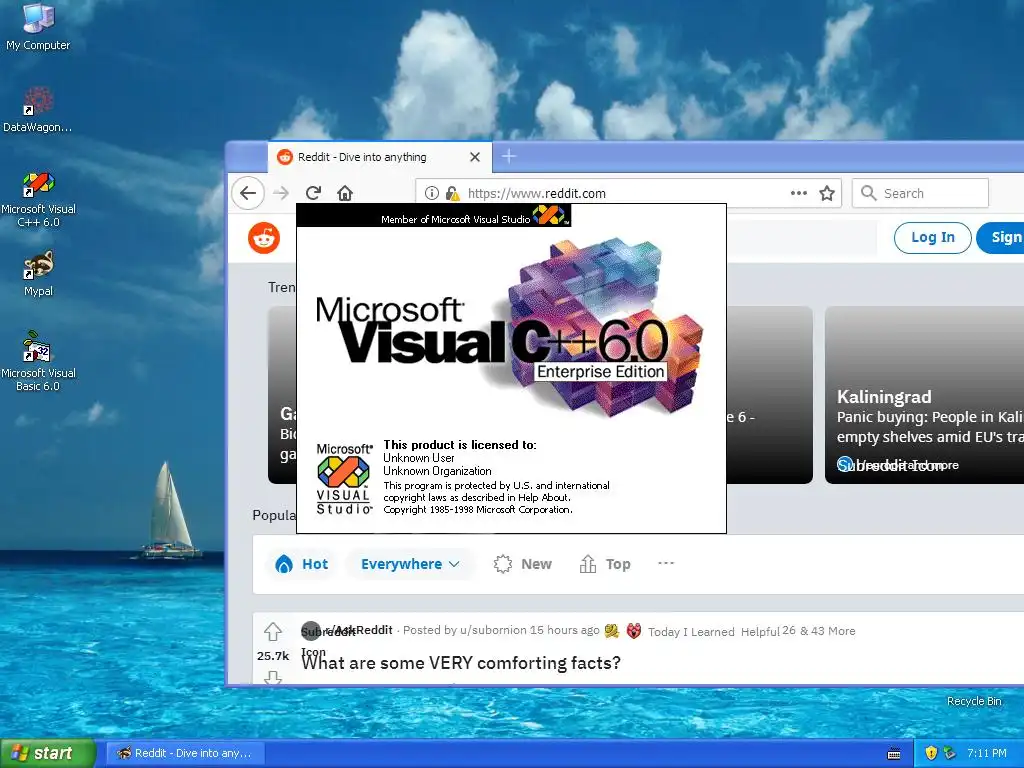
Task: Click the security shield tray icon
Action: [931, 753]
